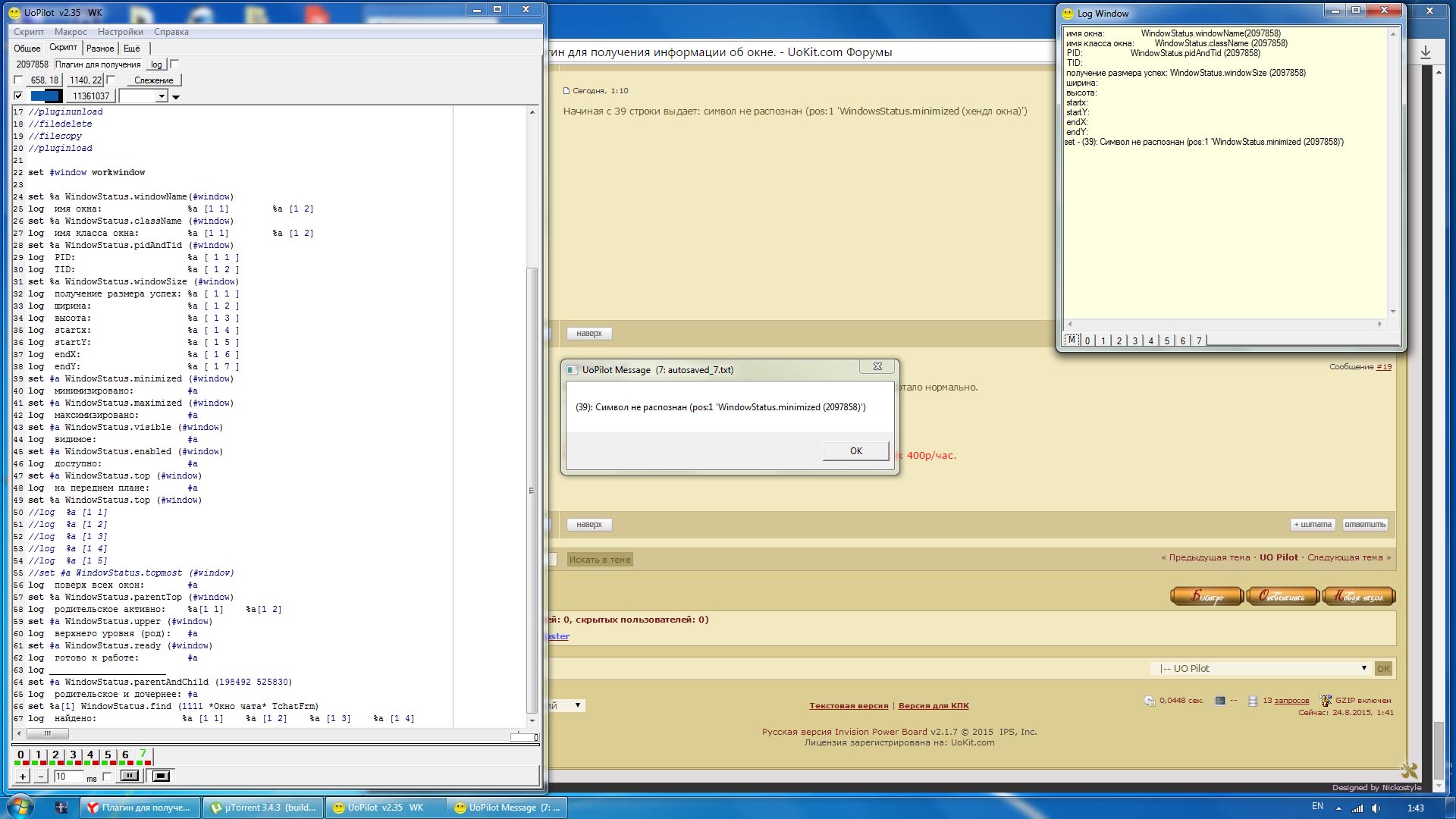Click the black arrow beside the combo box
This screenshot has width=1456, height=819.
(176, 97)
